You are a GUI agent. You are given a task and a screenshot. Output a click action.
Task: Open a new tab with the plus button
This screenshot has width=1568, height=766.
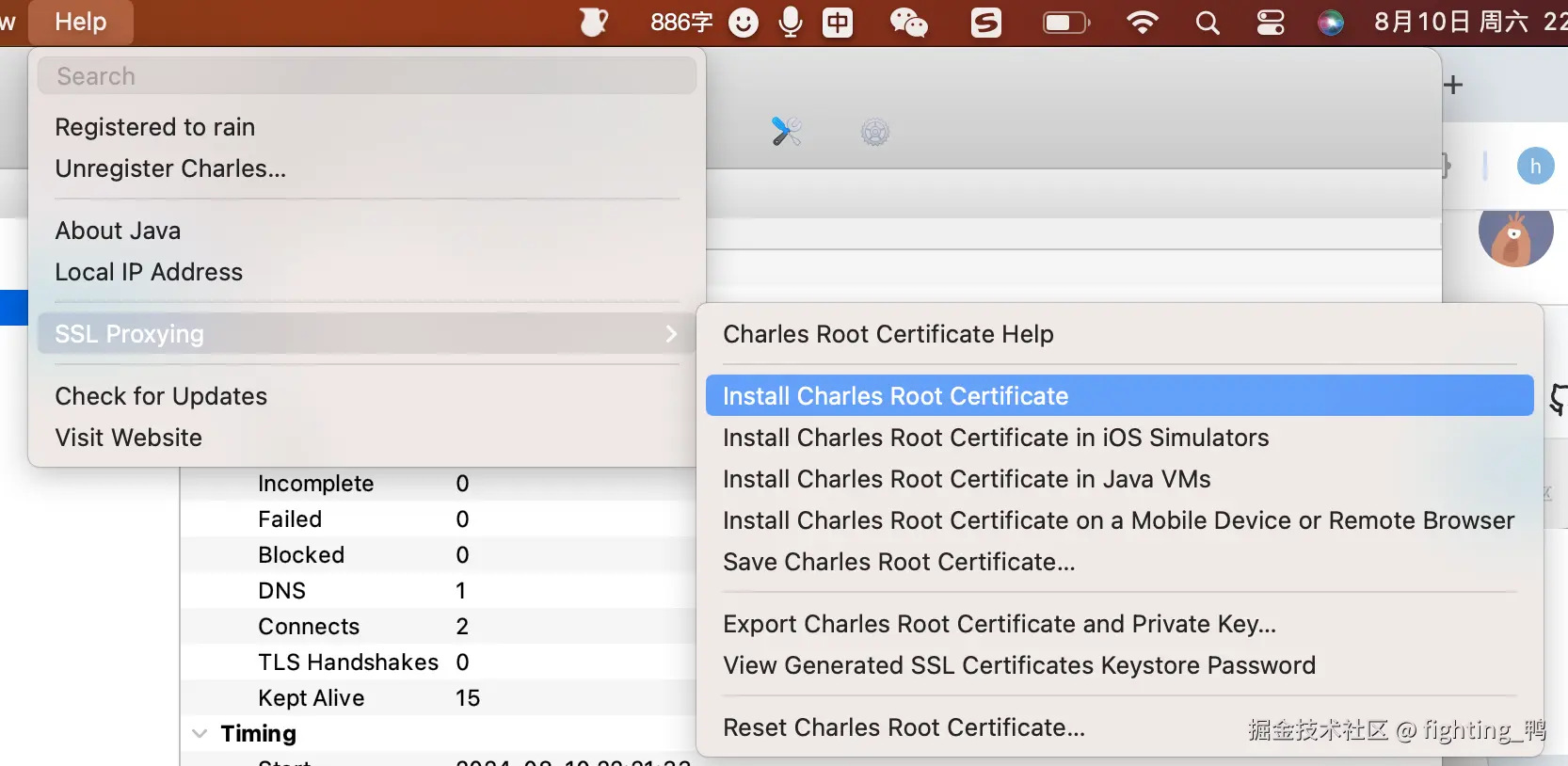click(1454, 85)
